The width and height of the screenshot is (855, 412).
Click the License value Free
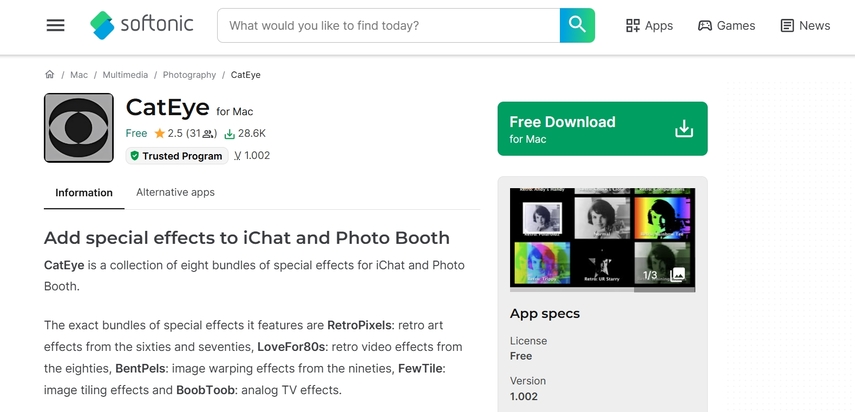(x=521, y=356)
